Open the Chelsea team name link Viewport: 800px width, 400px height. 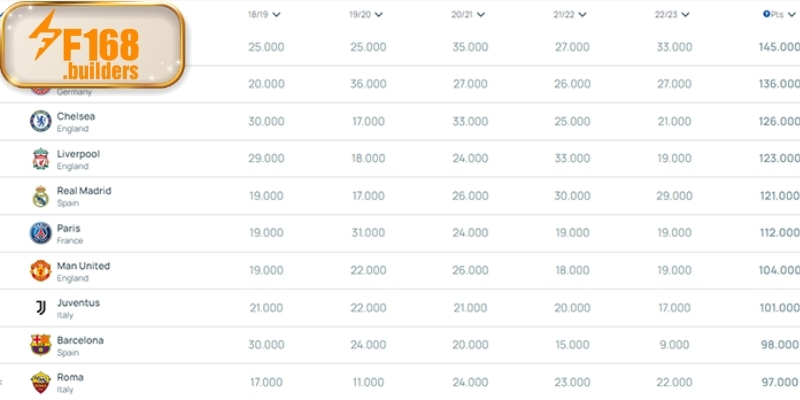(76, 116)
